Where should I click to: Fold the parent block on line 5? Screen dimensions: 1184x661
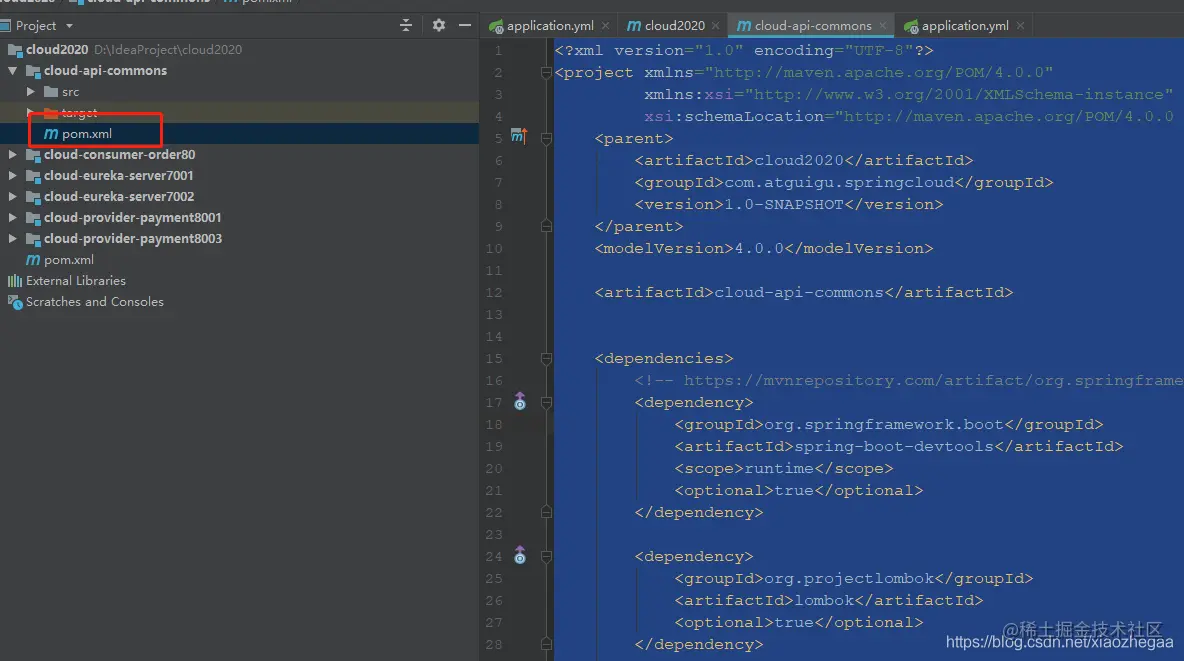pos(547,138)
